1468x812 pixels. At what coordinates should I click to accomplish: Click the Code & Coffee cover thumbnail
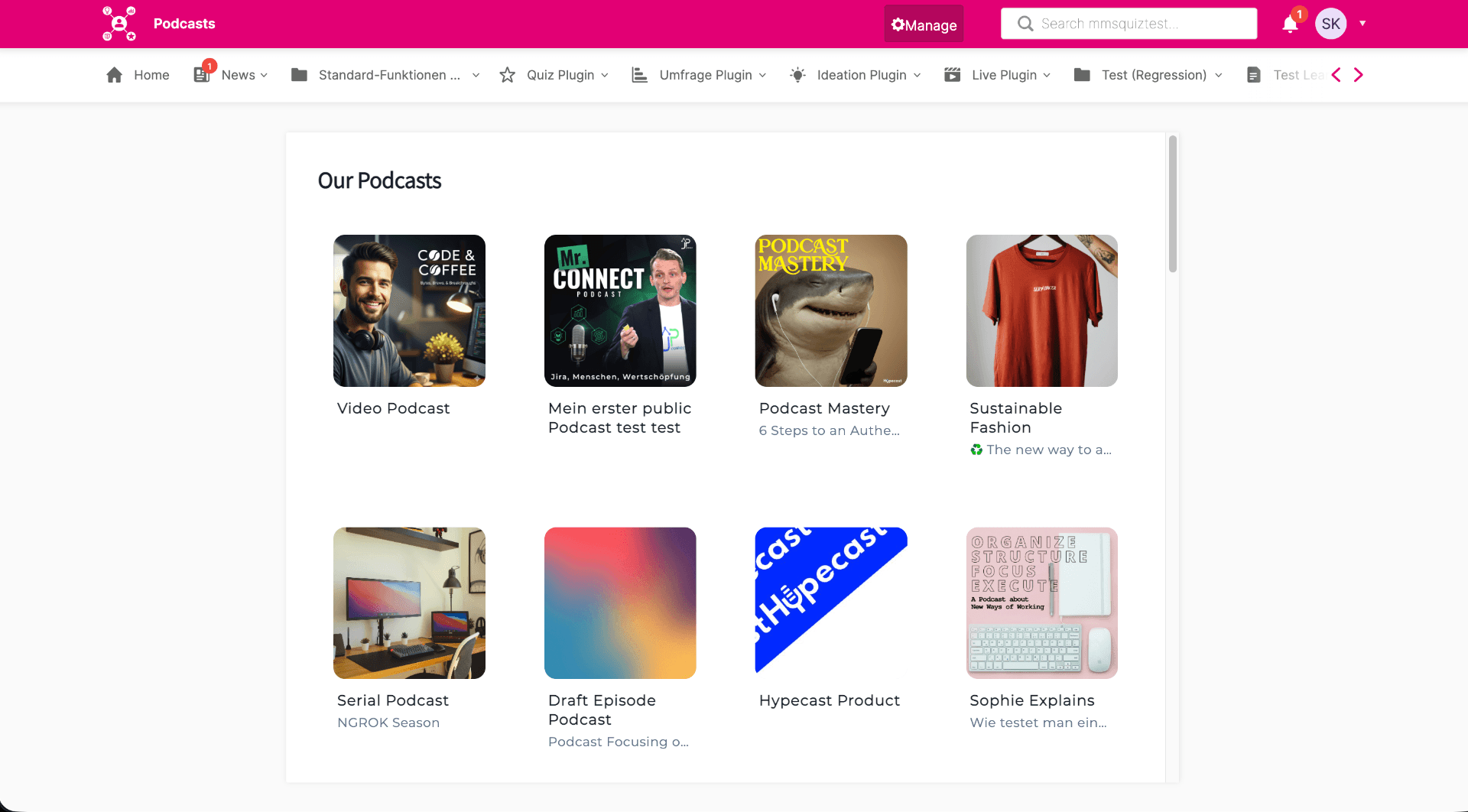click(409, 310)
